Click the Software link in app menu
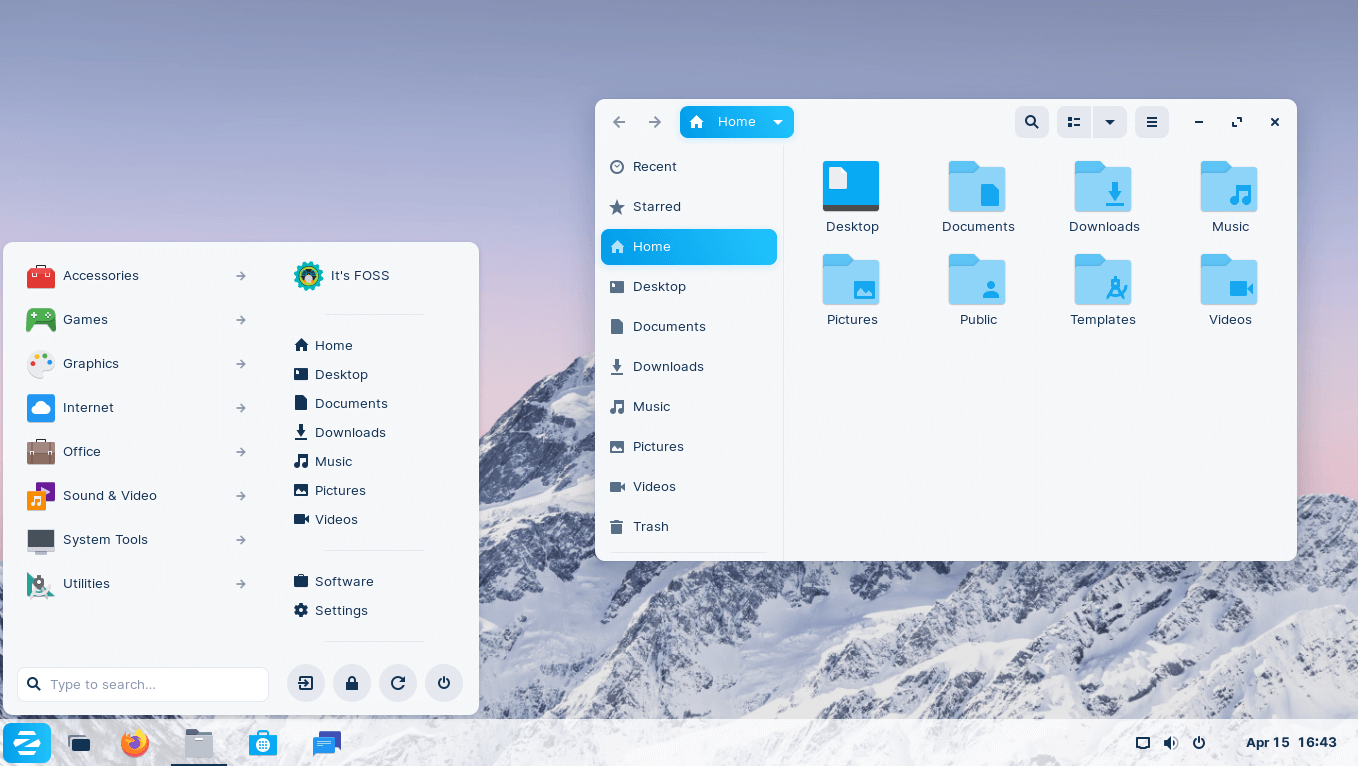This screenshot has width=1358, height=766. coord(343,582)
